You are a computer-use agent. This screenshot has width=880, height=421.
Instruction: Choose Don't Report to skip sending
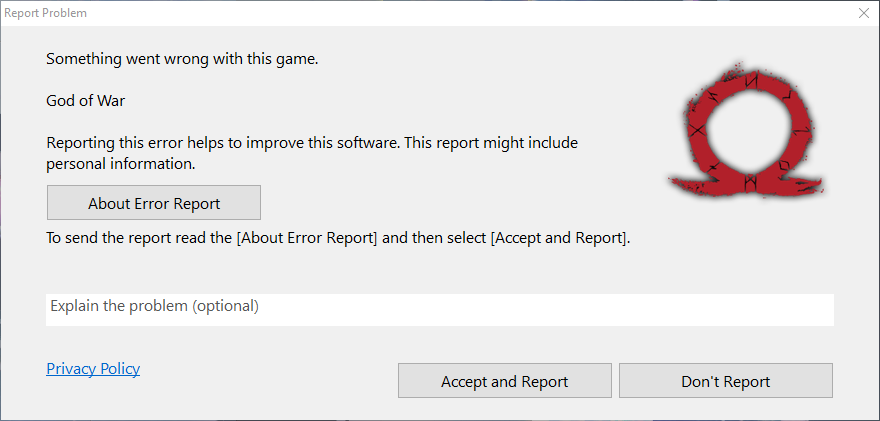pyautogui.click(x=725, y=381)
